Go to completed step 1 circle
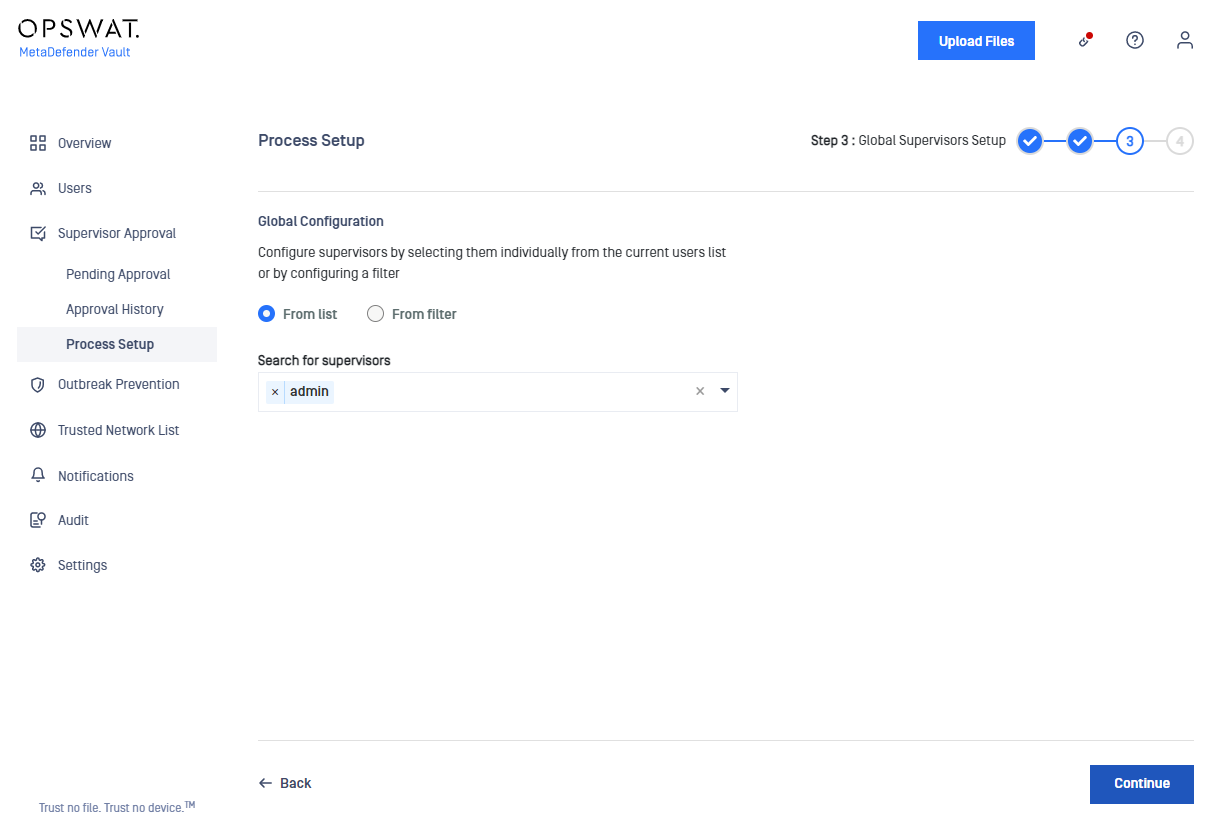Image resolution: width=1215 pixels, height=824 pixels. pos(1030,141)
